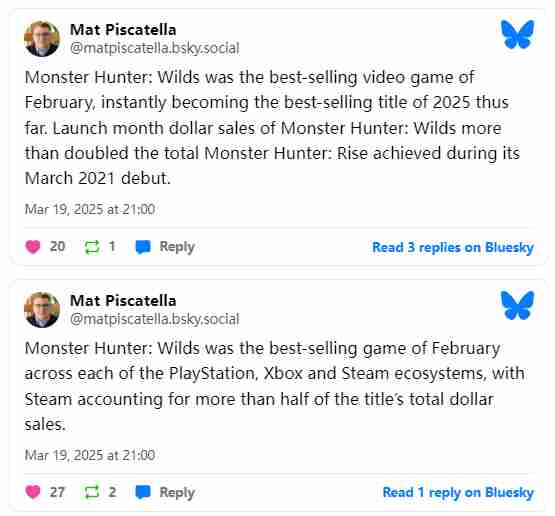The image size is (555, 516).
Task: Click the Reply text on second post
Action: [177, 492]
